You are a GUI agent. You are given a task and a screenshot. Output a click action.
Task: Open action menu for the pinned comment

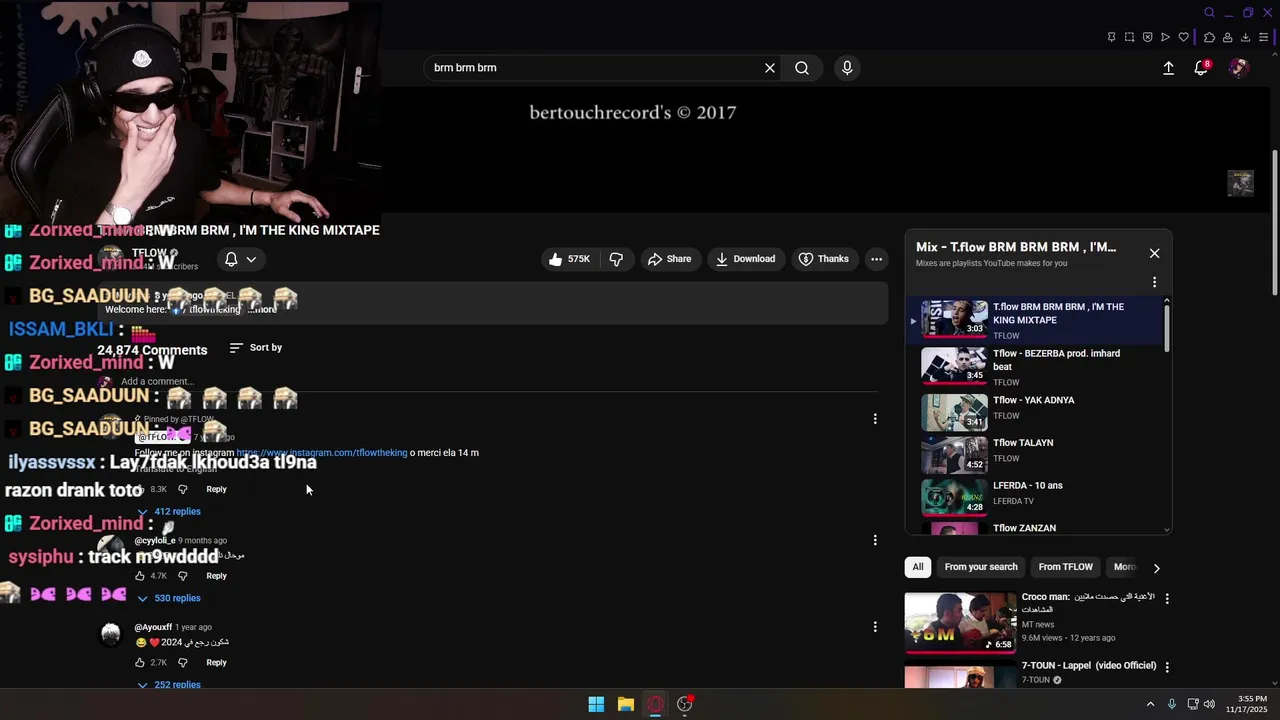point(875,419)
